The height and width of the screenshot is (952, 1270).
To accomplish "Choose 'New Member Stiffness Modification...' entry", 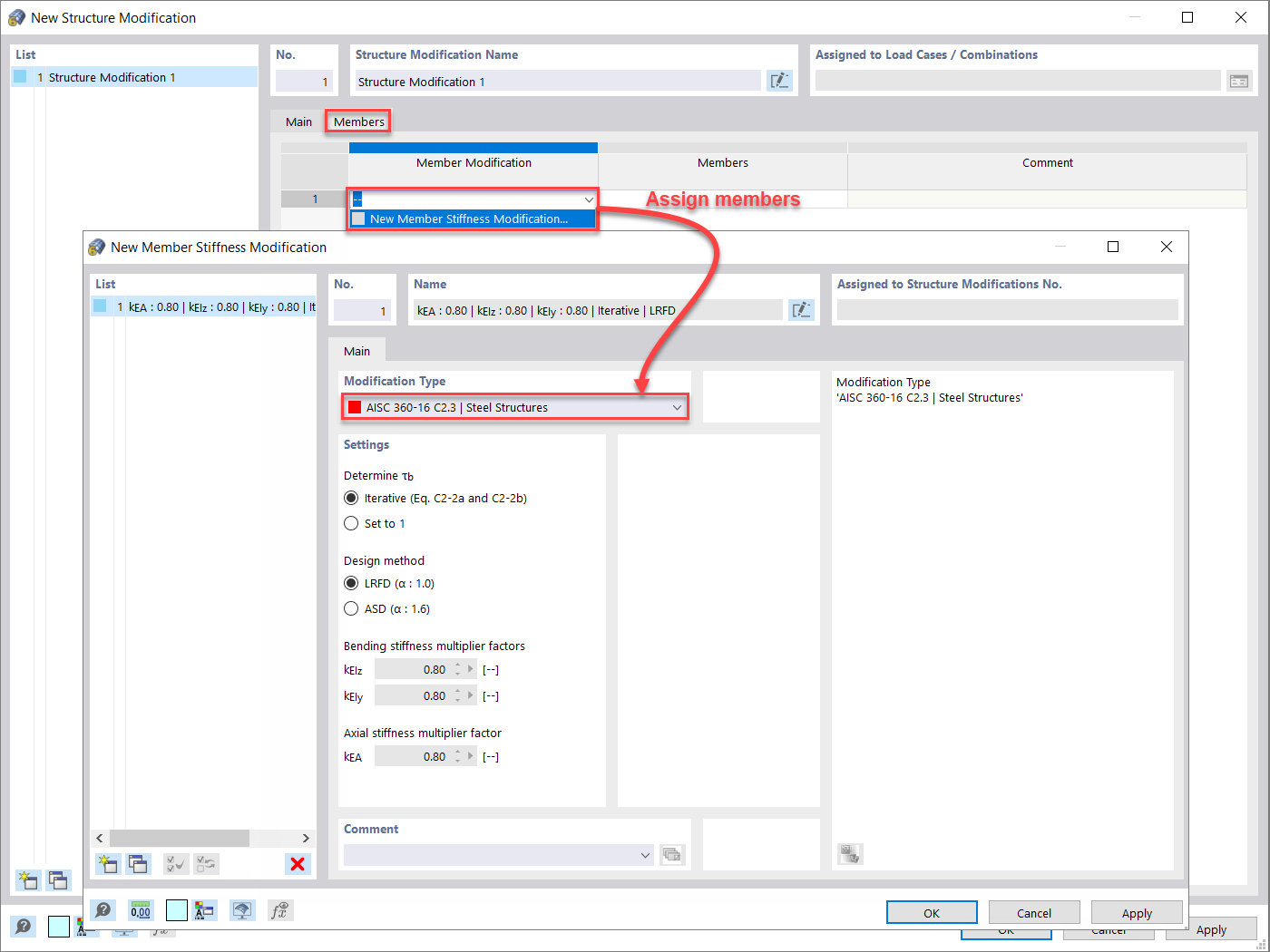I will (473, 219).
